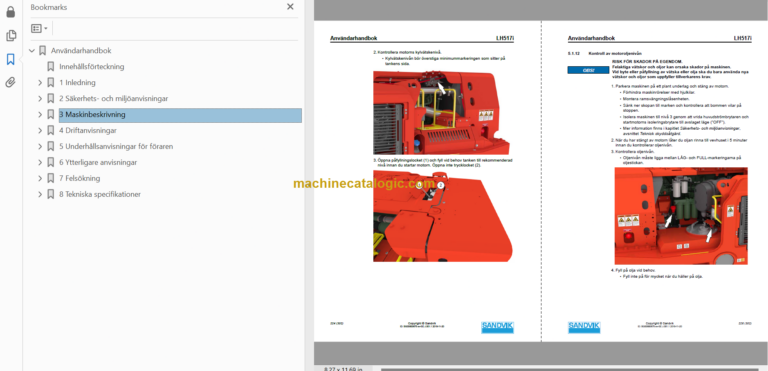Open the page thumbnails panel icon
Image resolution: width=768 pixels, height=371 pixels.
tap(10, 36)
